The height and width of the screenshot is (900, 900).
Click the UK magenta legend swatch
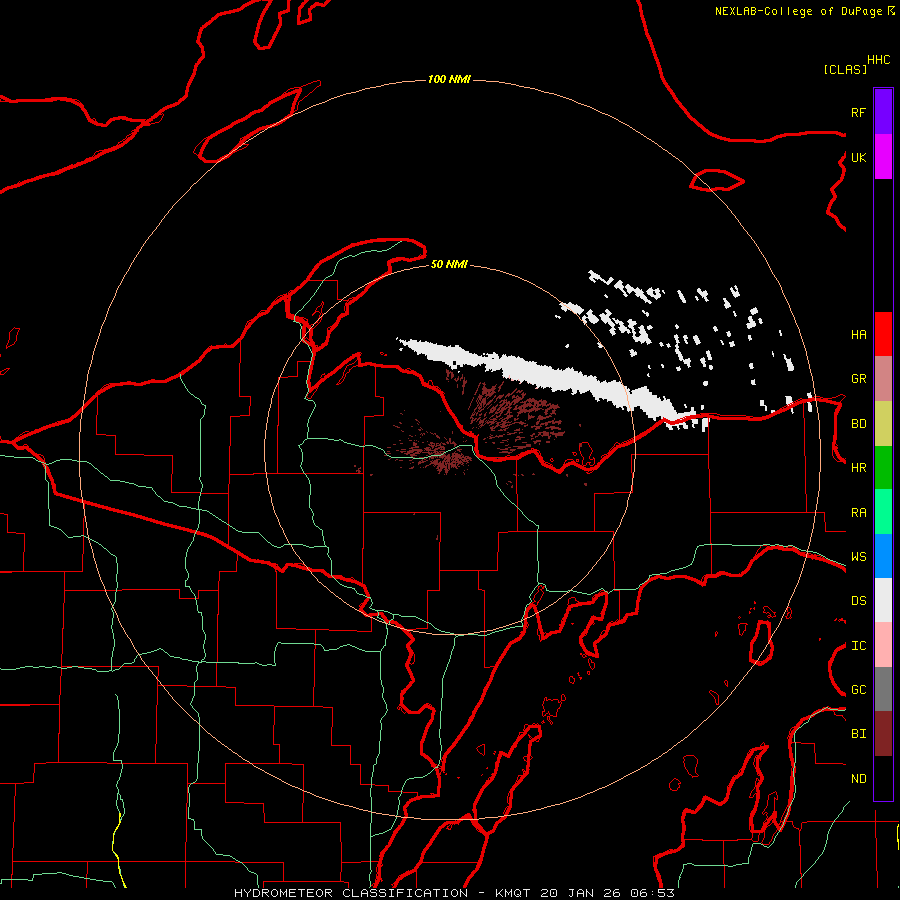pos(883,157)
